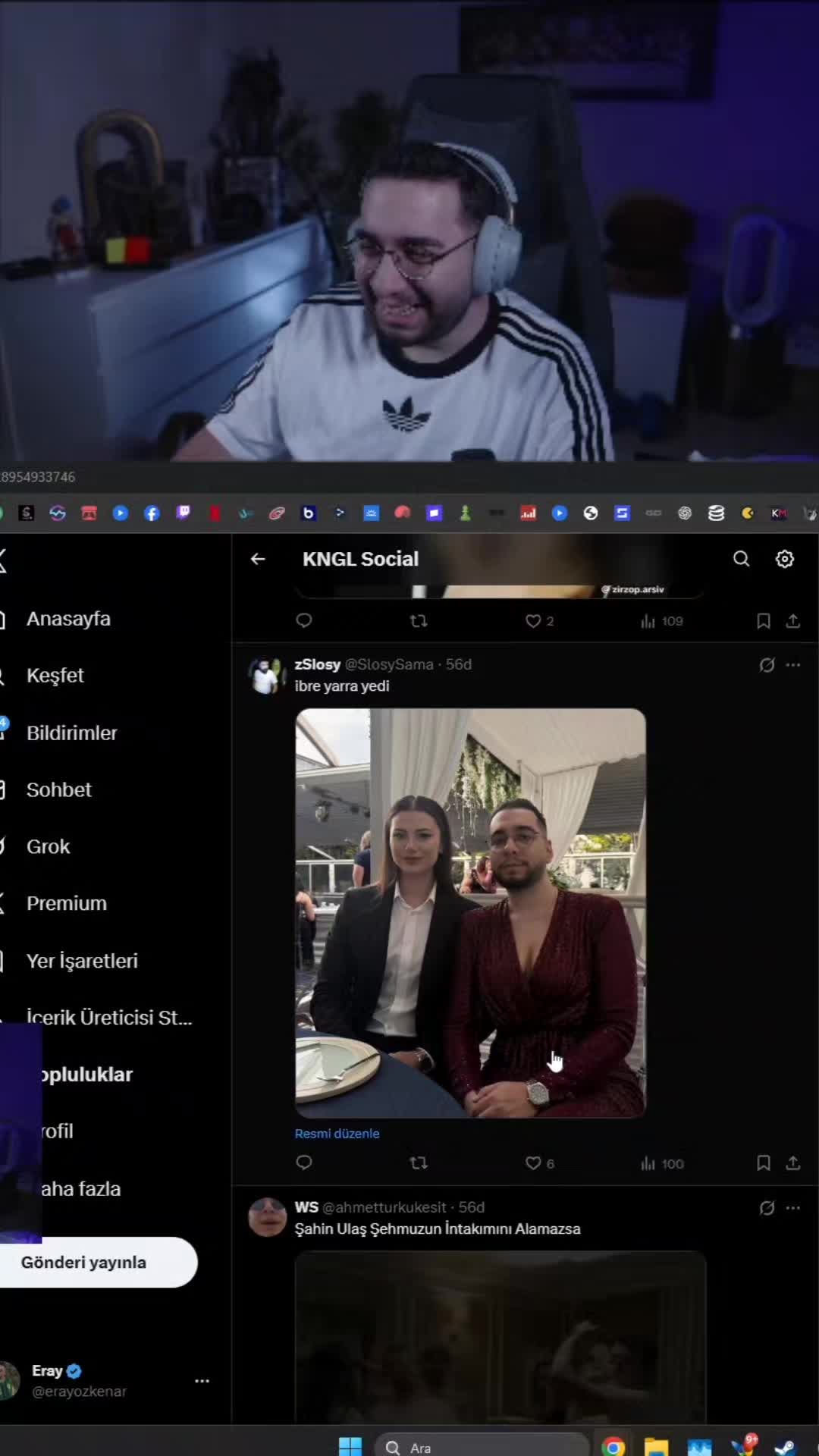Viewport: 819px width, 1456px height.
Task: Click the Resmi düzenle link
Action: click(337, 1134)
